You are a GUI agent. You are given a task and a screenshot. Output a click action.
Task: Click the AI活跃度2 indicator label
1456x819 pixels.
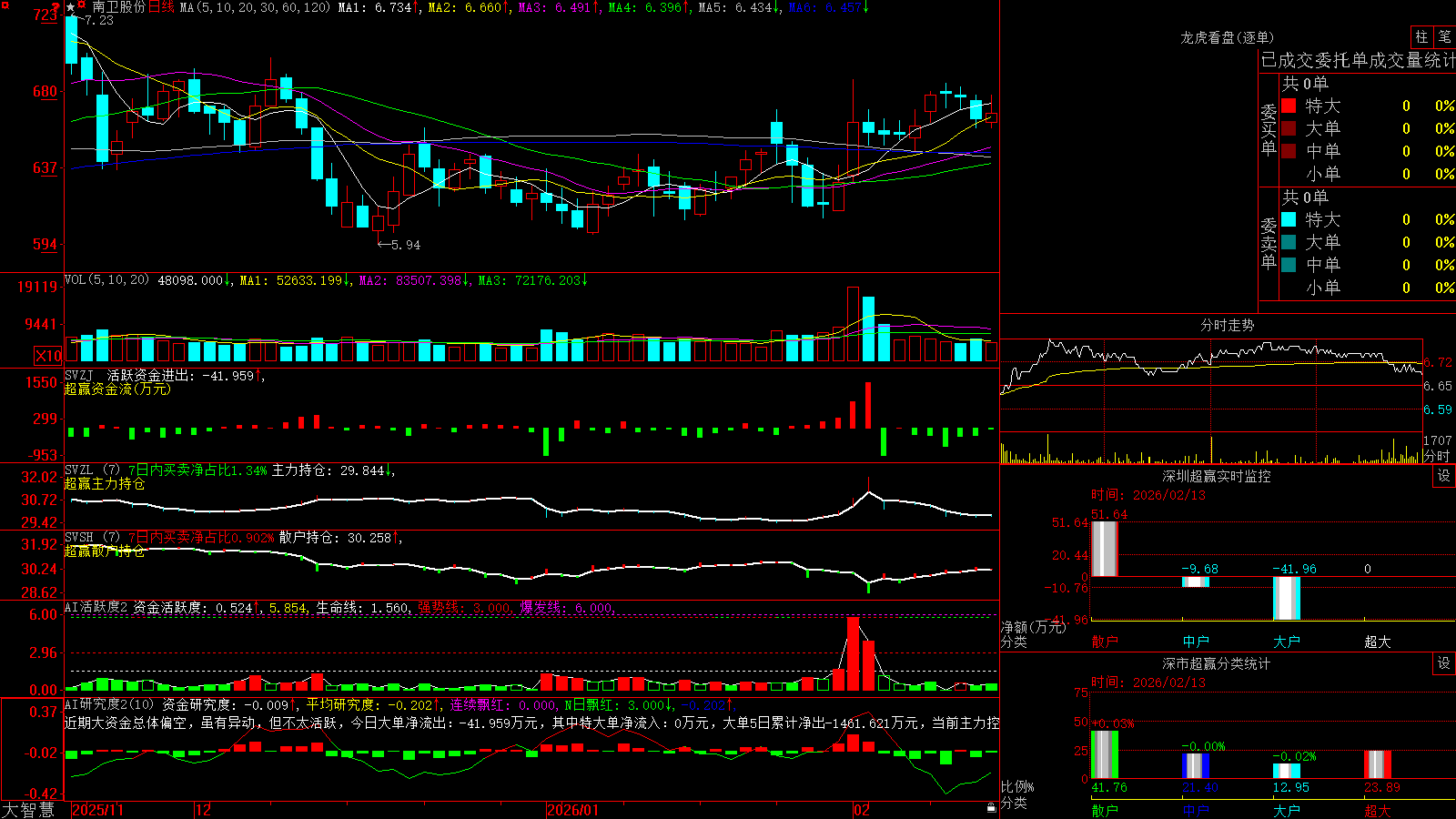(x=96, y=608)
